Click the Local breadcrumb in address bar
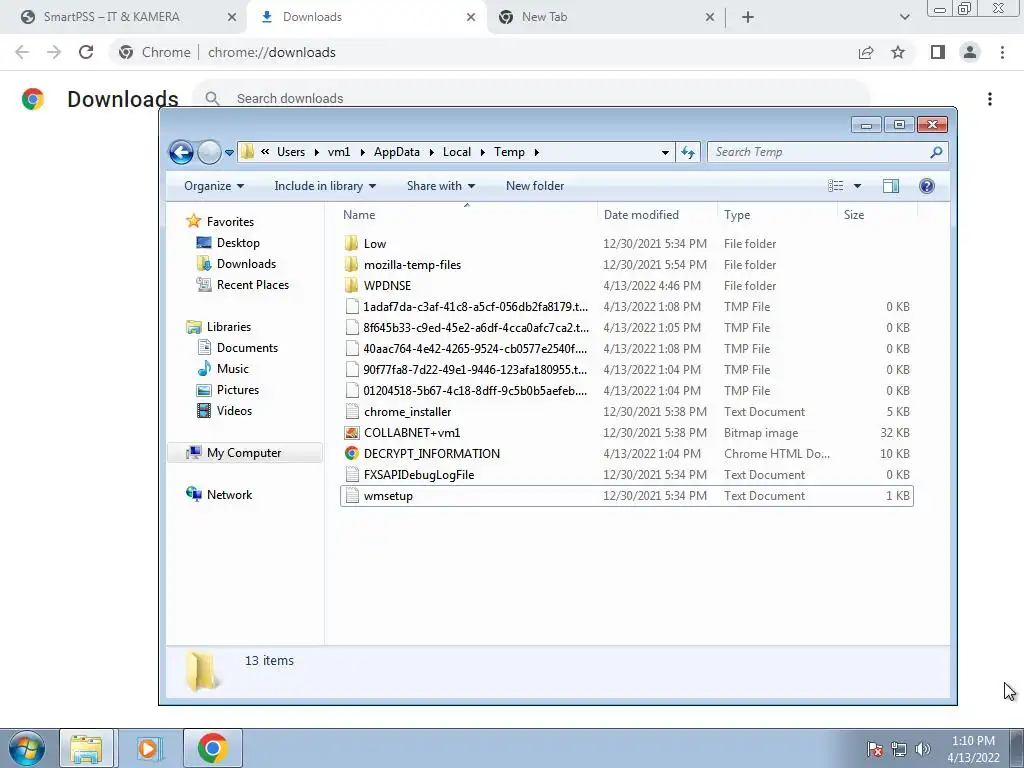 pos(456,152)
